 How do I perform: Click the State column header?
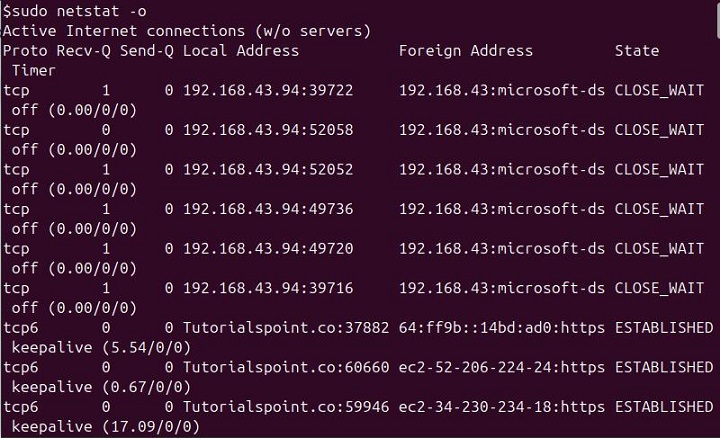click(637, 51)
